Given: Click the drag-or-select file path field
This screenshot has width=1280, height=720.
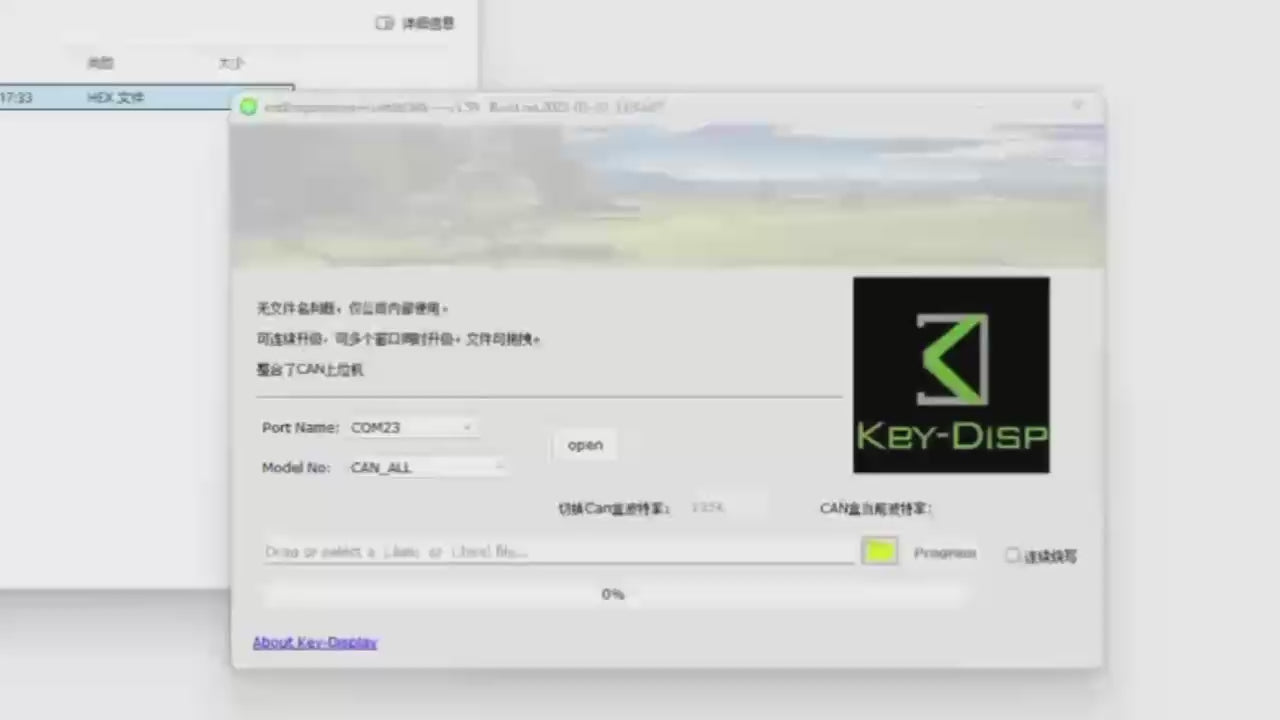Looking at the screenshot, I should coord(558,552).
